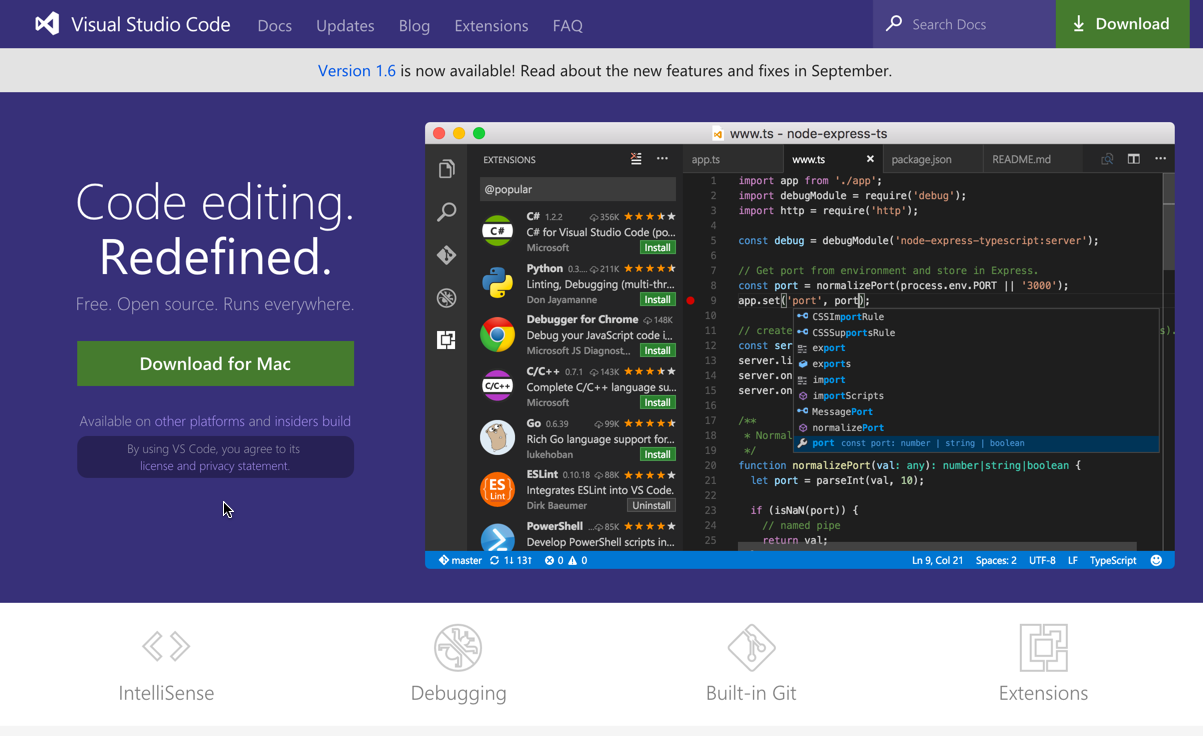Click the C# extension icon
The height and width of the screenshot is (736, 1203).
tap(497, 231)
